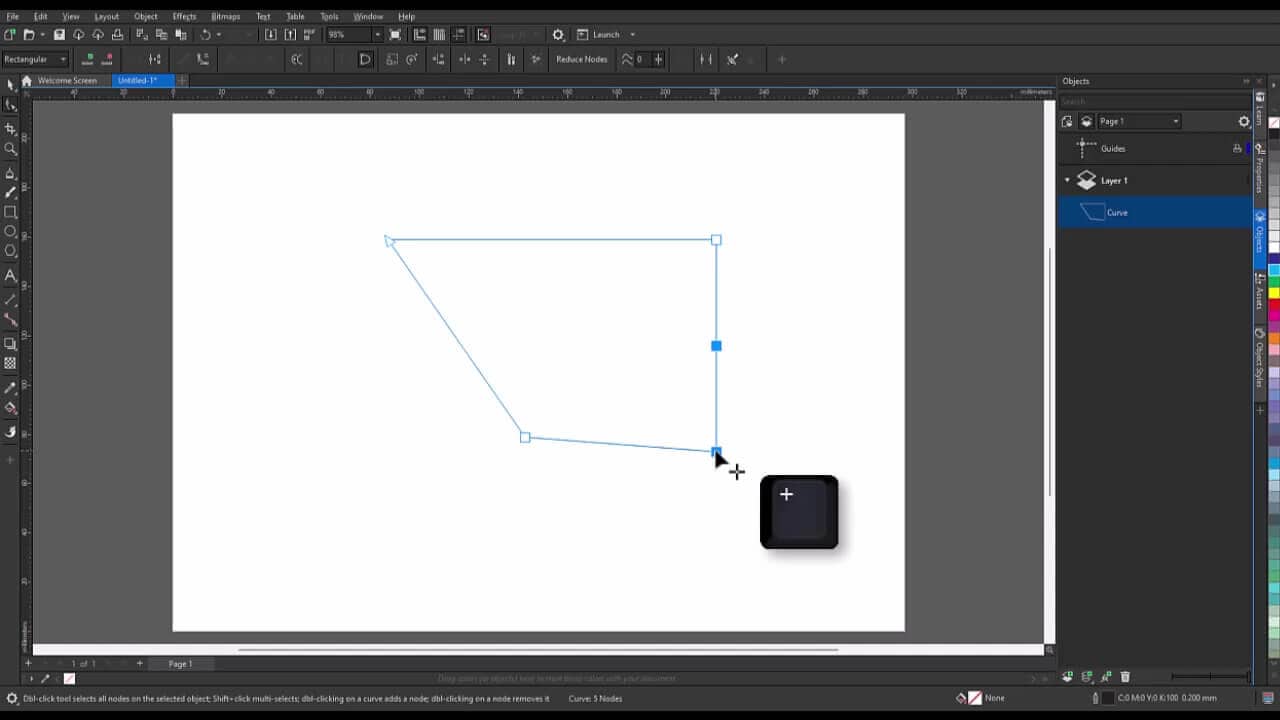Open the Object menu
Image resolution: width=1280 pixels, height=720 pixels.
(x=146, y=16)
